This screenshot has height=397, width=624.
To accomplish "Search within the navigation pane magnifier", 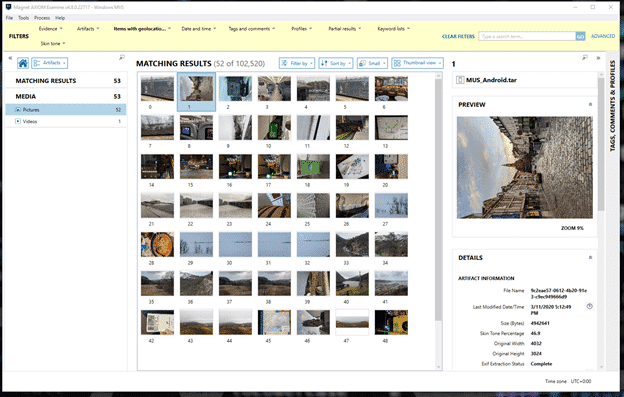I will [122, 58].
